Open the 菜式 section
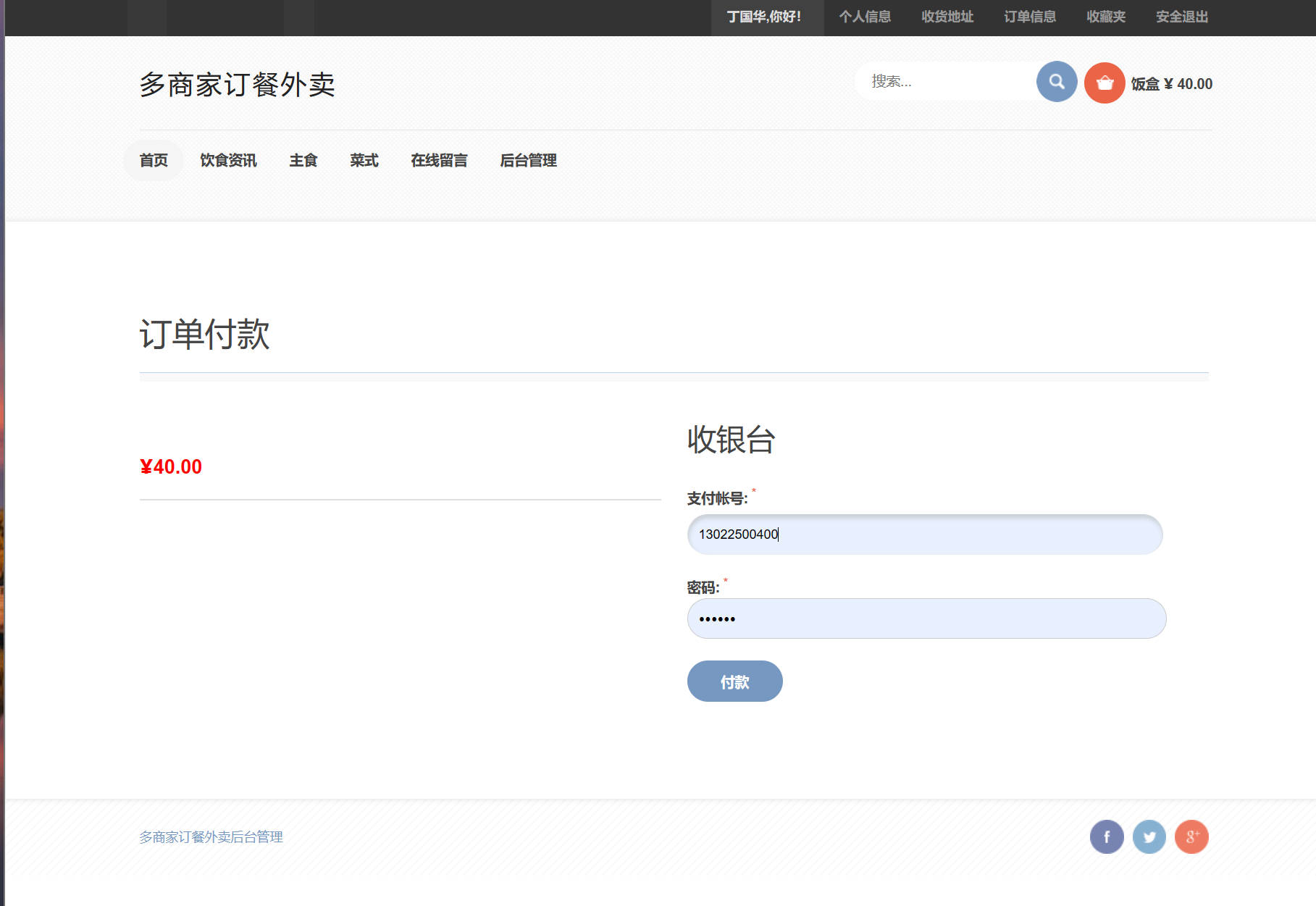This screenshot has width=1316, height=906. pyautogui.click(x=364, y=160)
